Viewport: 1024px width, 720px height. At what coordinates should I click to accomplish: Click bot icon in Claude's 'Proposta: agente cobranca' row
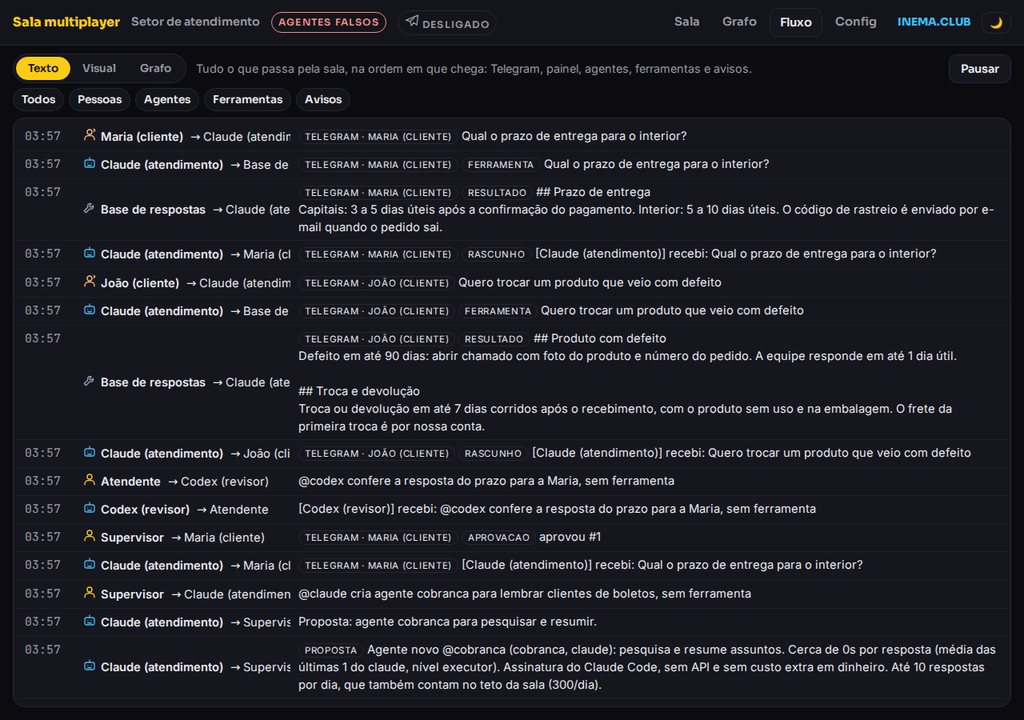point(89,621)
